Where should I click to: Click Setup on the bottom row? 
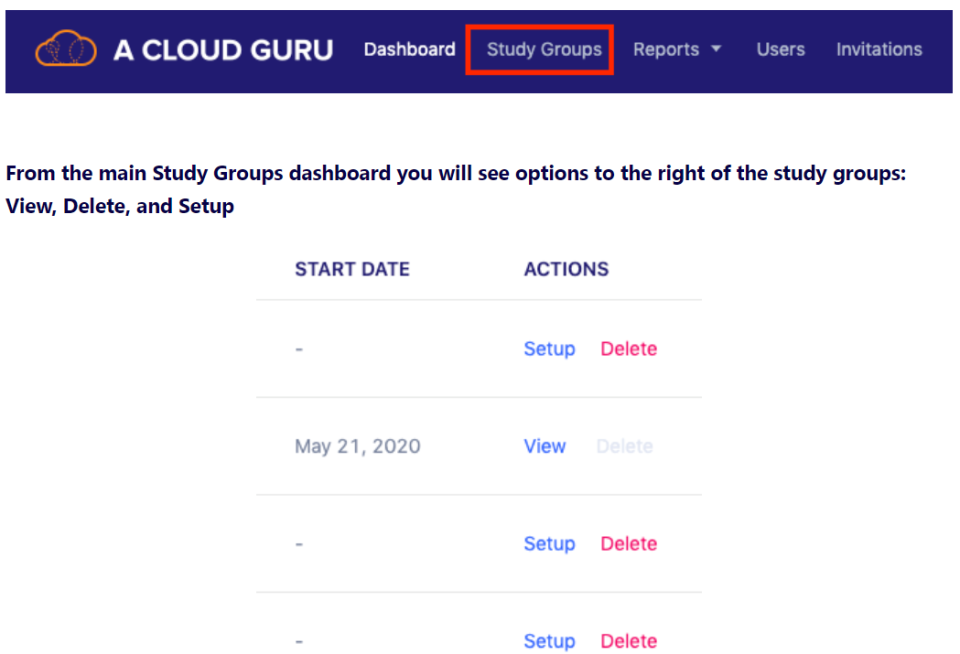tap(549, 641)
